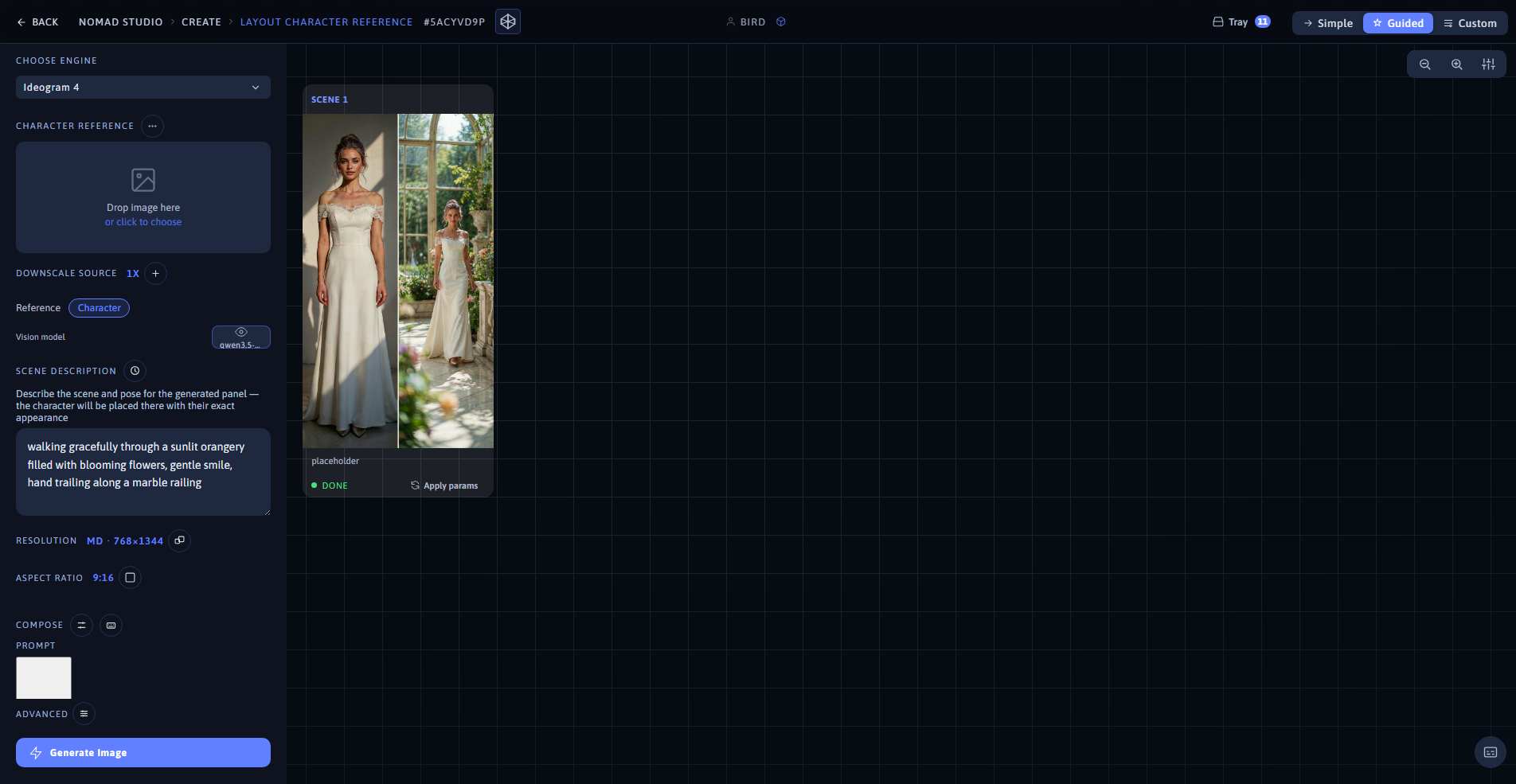Click the Back arrow button
The image size is (1516, 784).
coord(37,22)
